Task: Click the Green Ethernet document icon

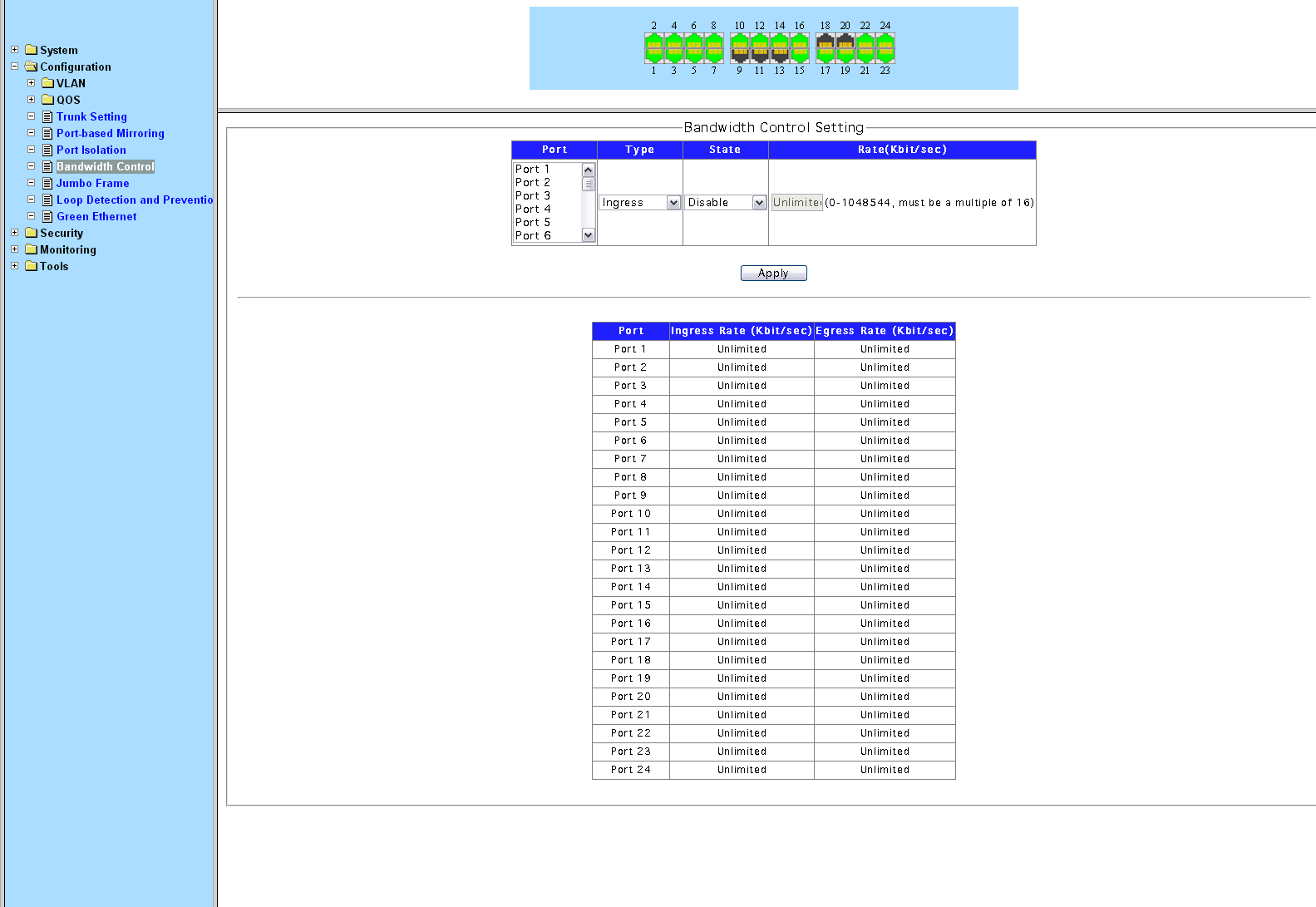Action: tap(47, 217)
